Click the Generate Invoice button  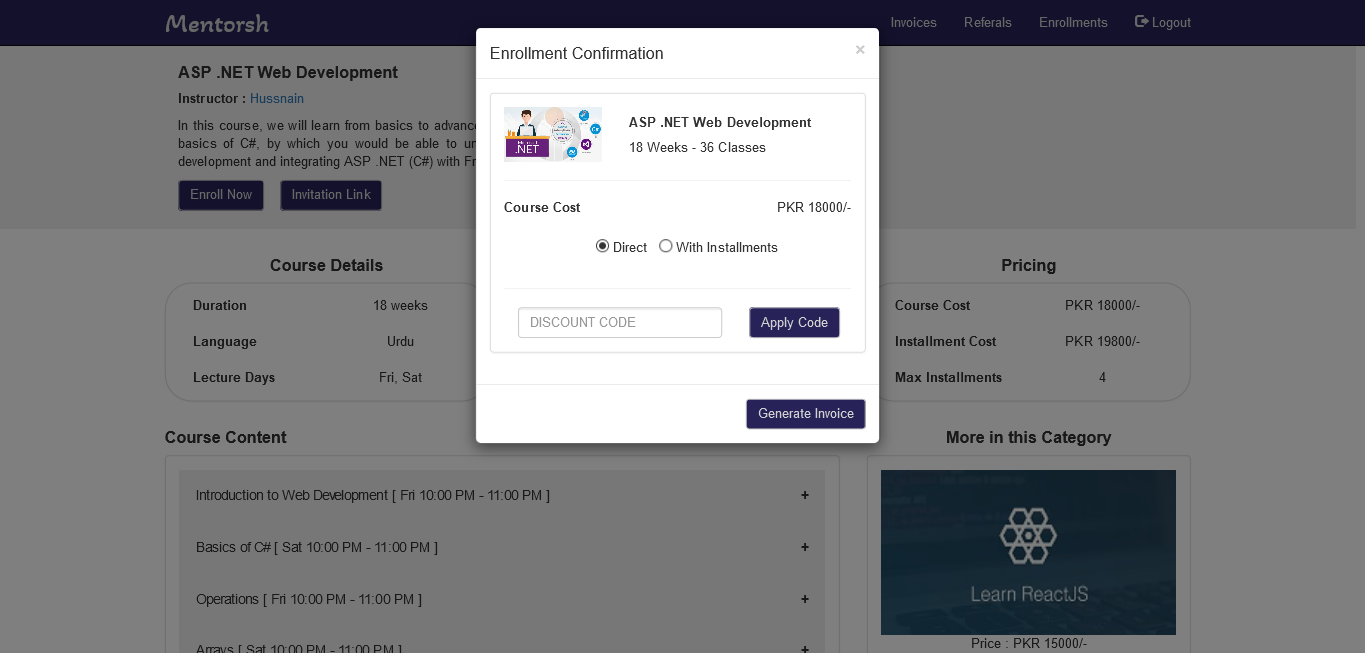(x=805, y=414)
